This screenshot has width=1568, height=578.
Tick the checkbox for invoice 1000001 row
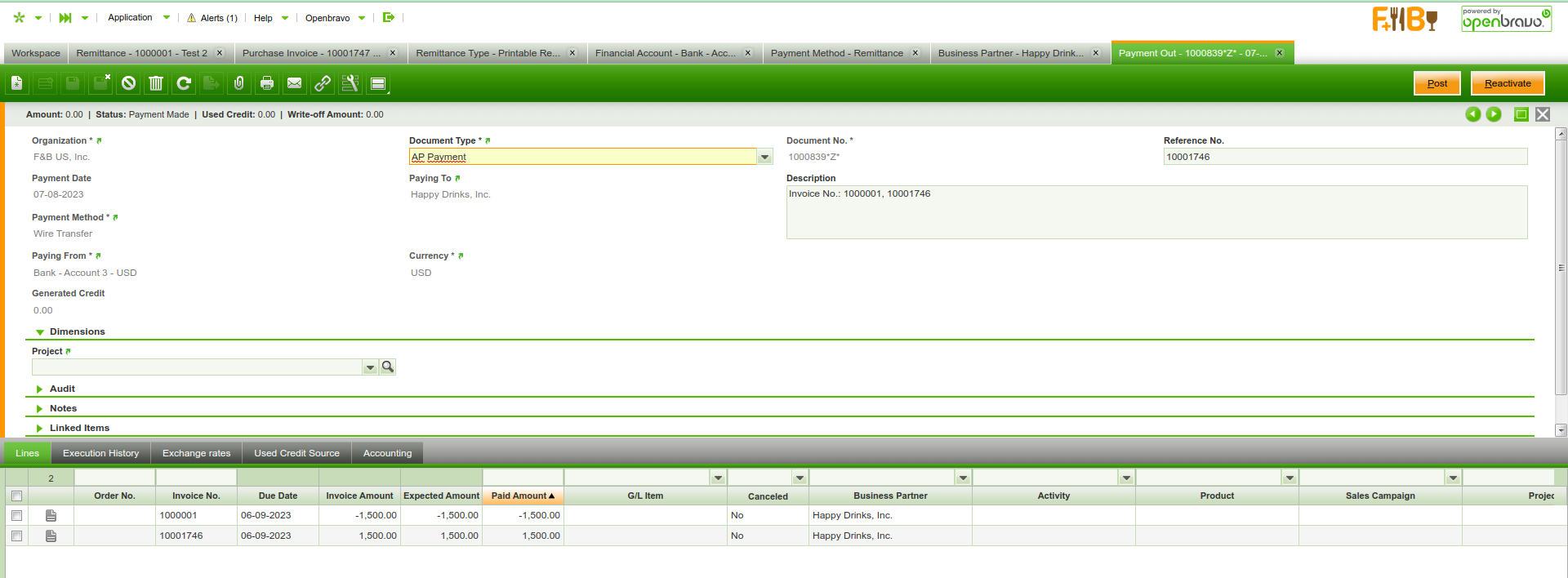[16, 515]
